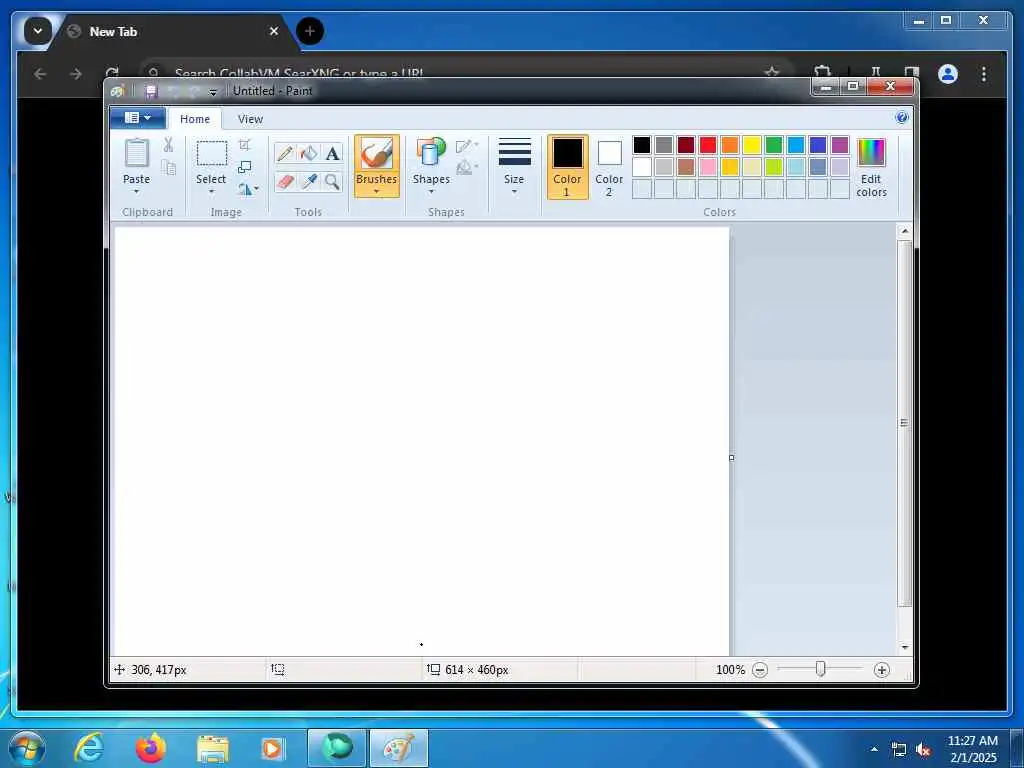Open the Paint Help question mark icon
Screen dimensions: 1024x768
click(902, 118)
